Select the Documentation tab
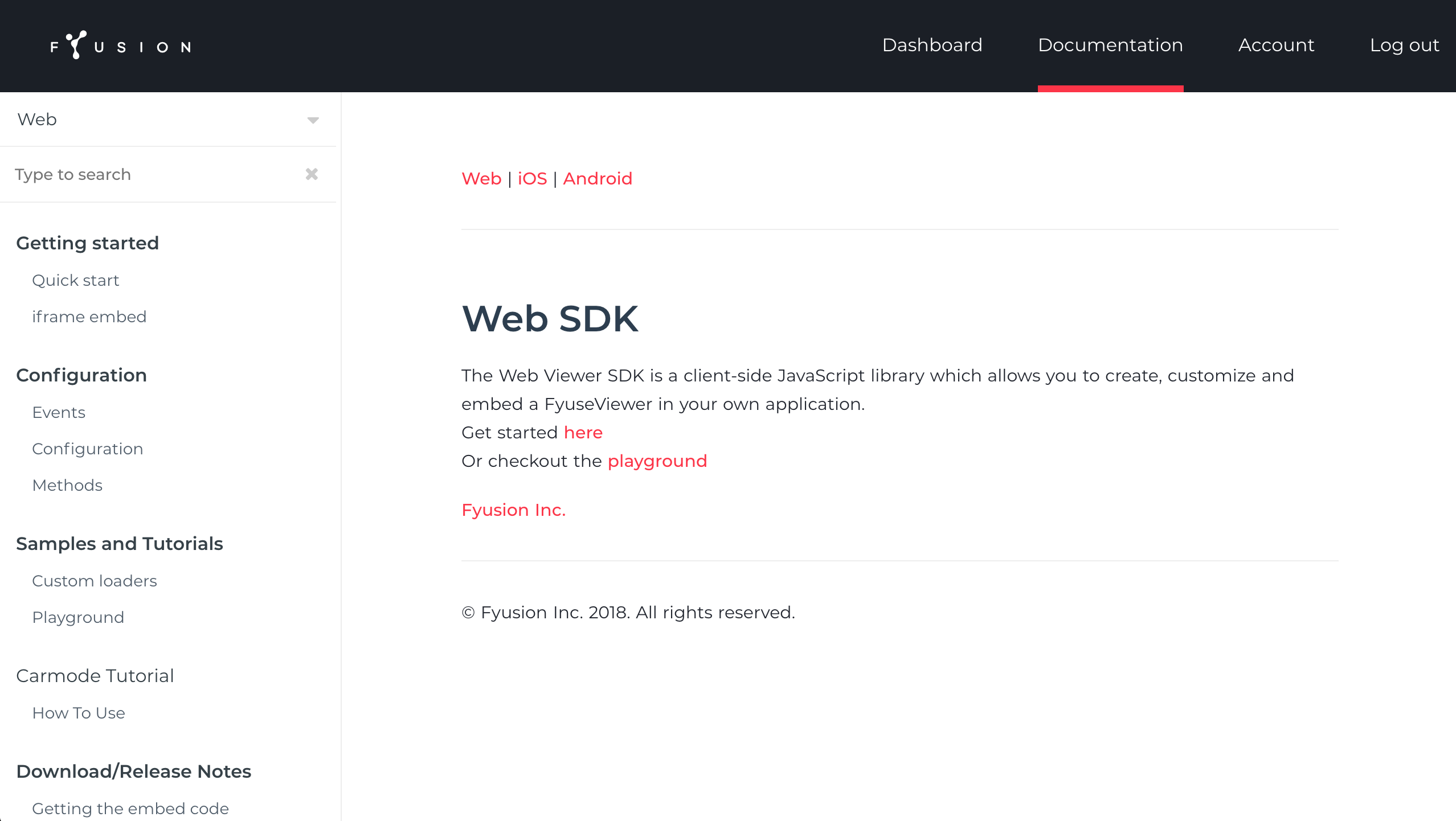The image size is (1456, 821). tap(1110, 45)
